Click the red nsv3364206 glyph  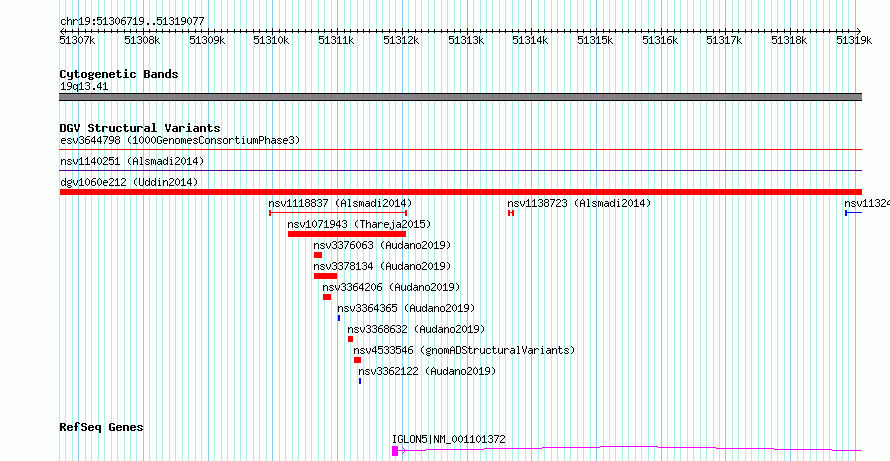click(327, 297)
